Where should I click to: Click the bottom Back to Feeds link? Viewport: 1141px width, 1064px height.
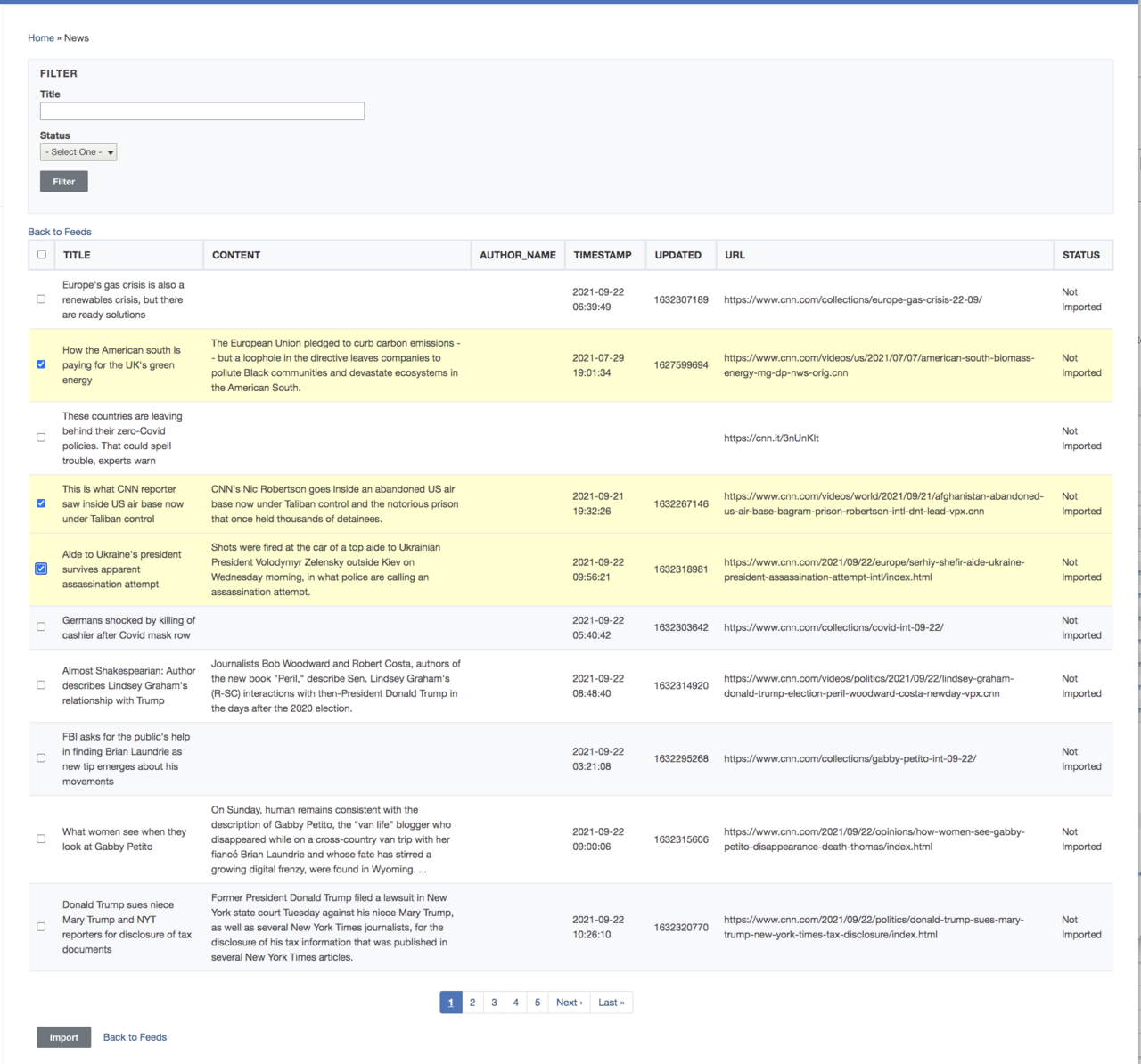point(135,1037)
